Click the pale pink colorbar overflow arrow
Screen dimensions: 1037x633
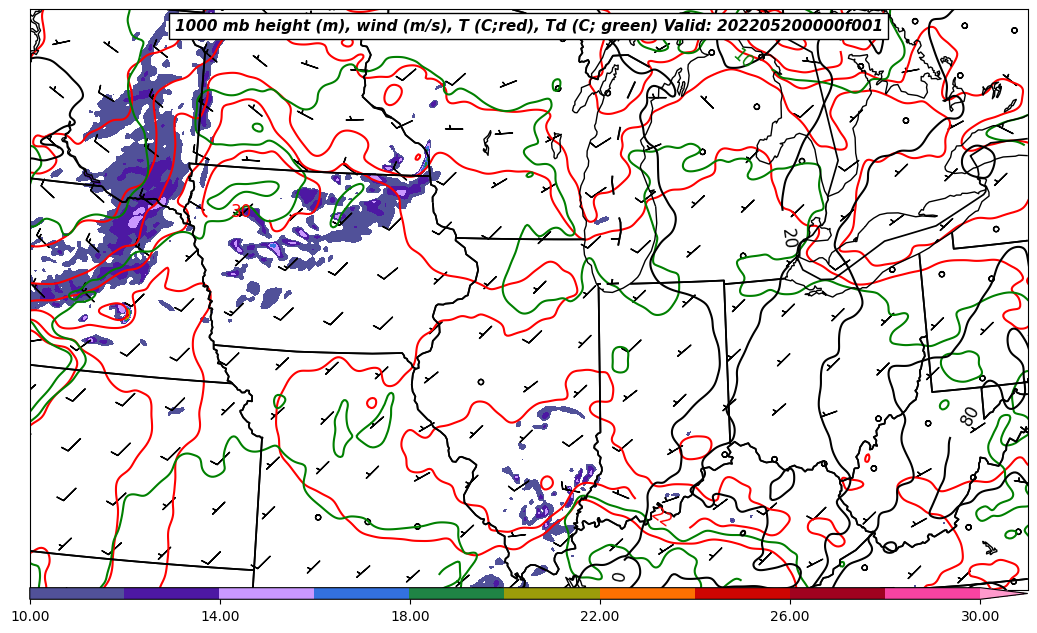pyautogui.click(x=1002, y=593)
